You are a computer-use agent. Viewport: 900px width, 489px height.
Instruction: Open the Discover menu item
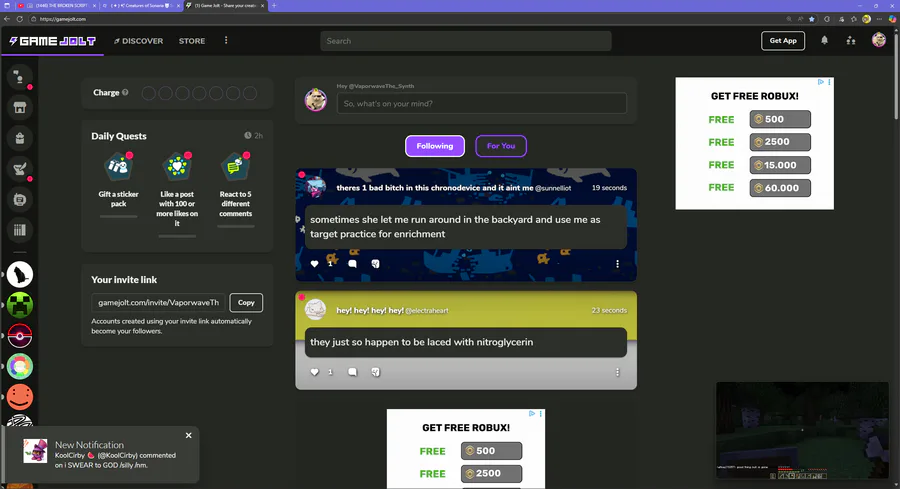coord(138,41)
